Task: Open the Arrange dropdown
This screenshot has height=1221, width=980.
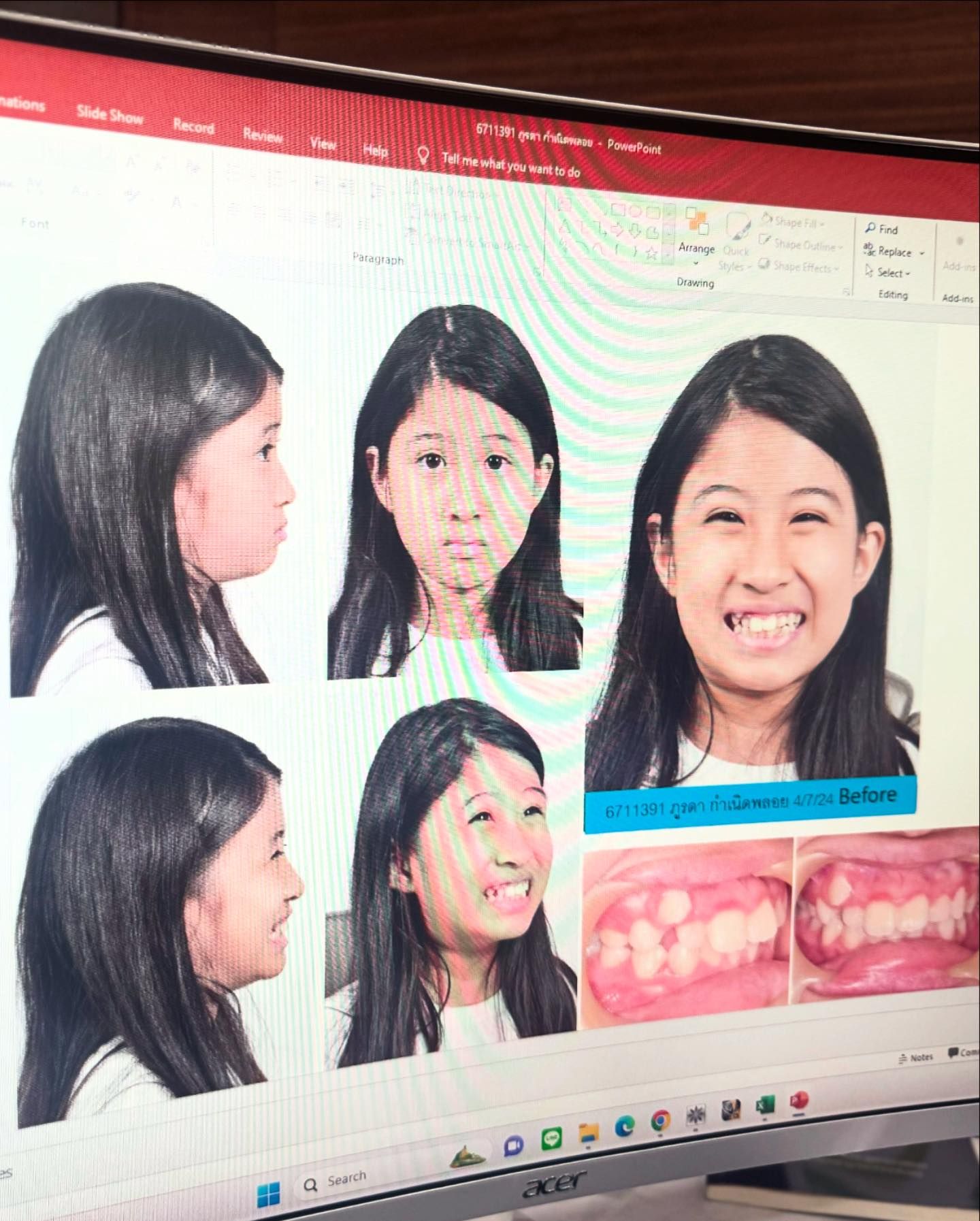Action: pos(696,236)
